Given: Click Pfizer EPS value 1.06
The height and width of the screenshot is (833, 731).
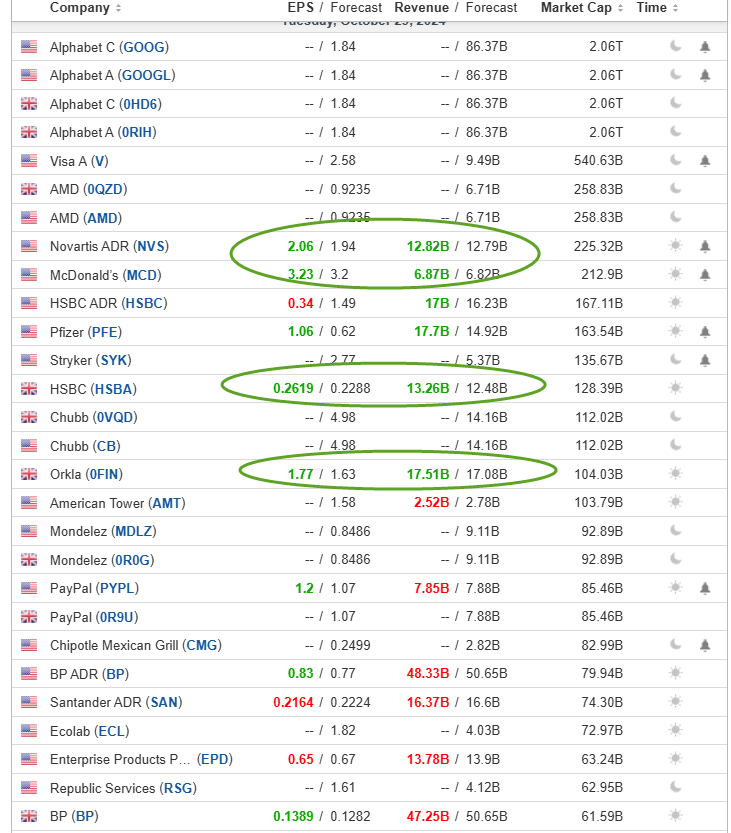Looking at the screenshot, I should [x=301, y=332].
